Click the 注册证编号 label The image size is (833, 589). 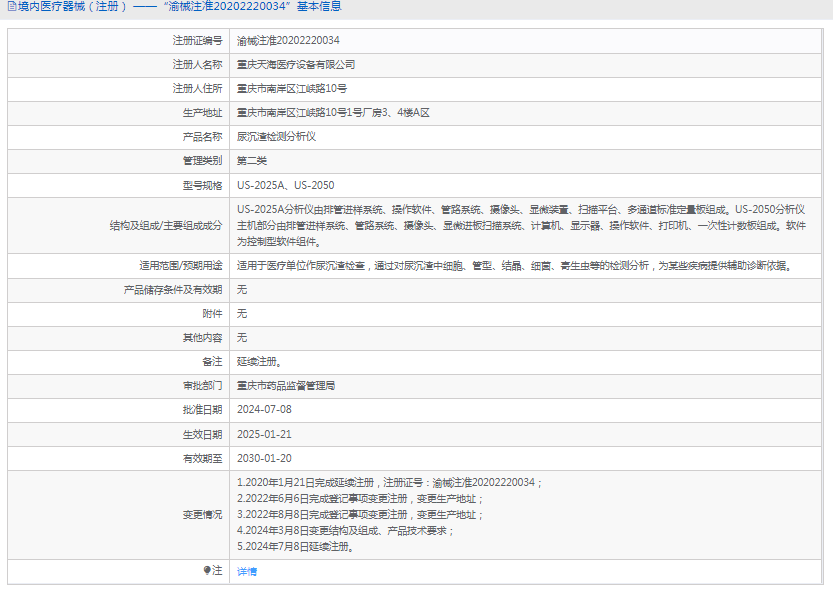pos(197,40)
